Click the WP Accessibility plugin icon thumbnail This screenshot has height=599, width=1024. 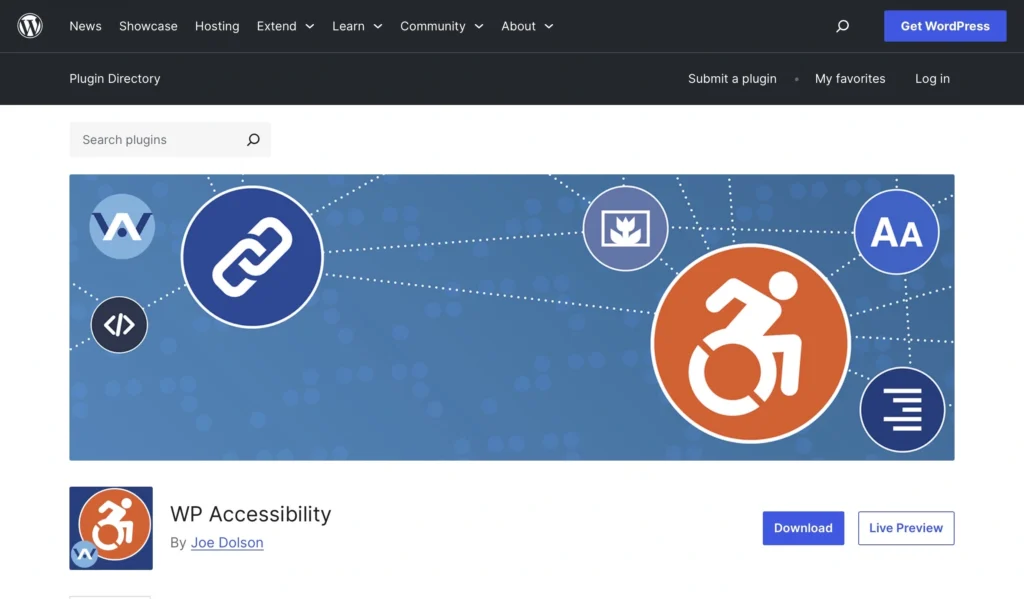point(111,528)
